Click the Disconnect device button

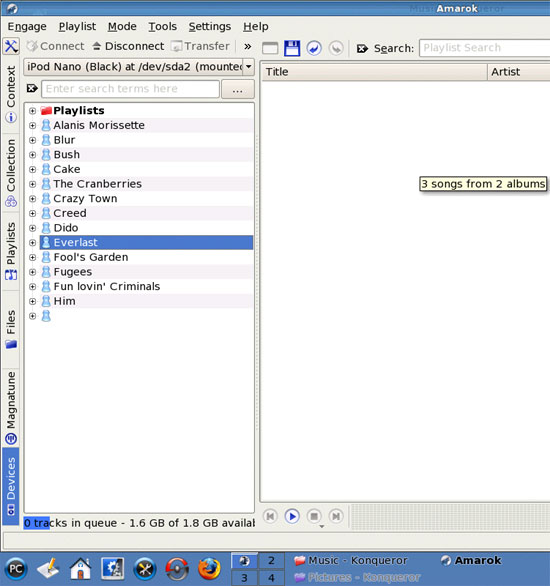click(128, 46)
